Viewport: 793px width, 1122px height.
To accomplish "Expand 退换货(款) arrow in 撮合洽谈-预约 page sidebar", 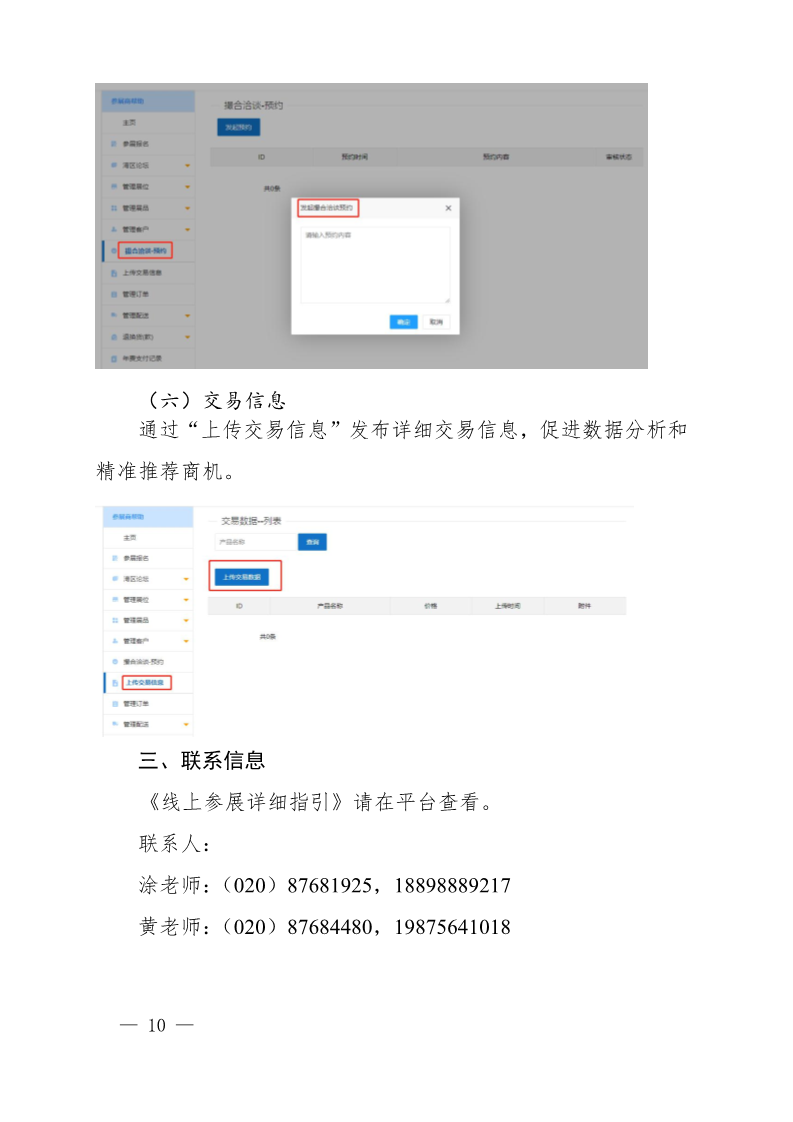I will (x=188, y=338).
